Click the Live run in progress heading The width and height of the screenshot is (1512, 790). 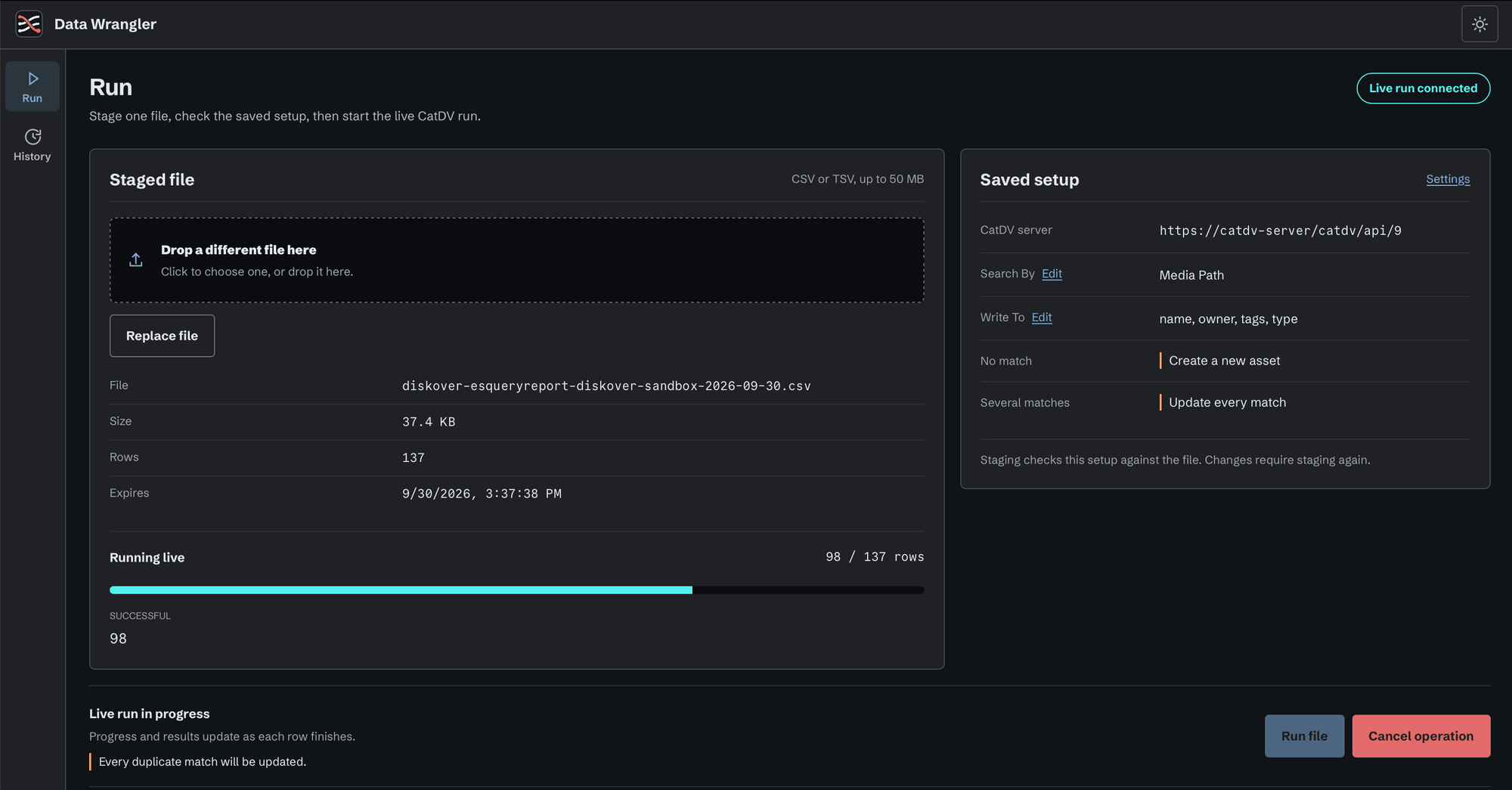[x=150, y=714]
